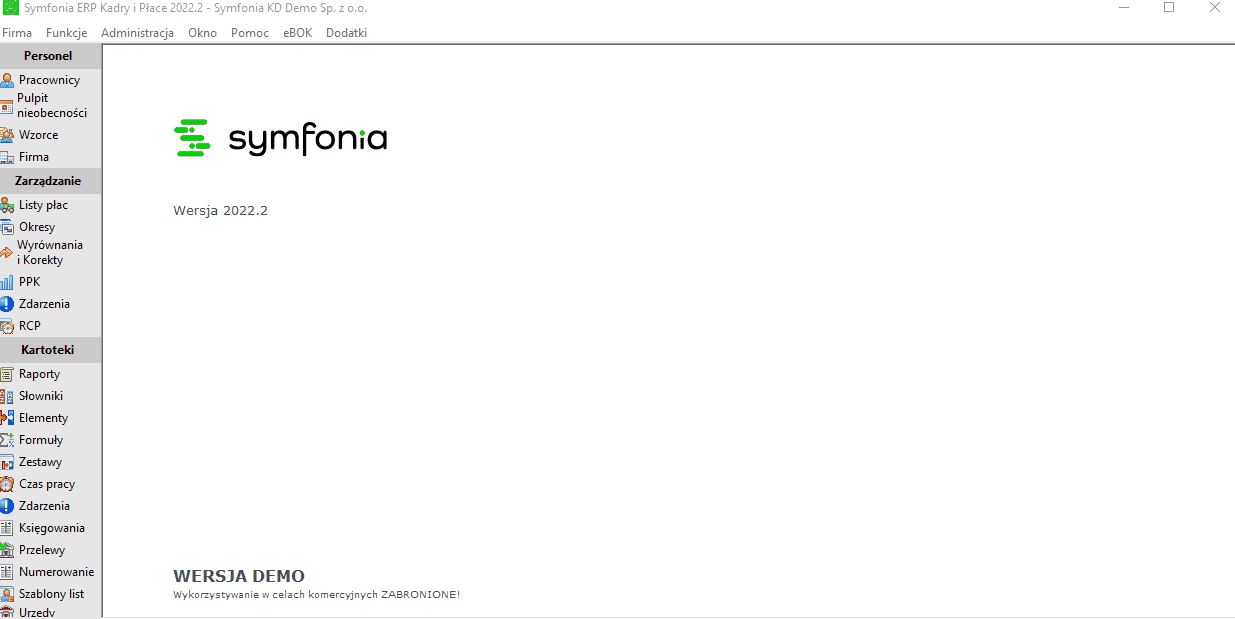Select the Przelewy label

(x=42, y=550)
